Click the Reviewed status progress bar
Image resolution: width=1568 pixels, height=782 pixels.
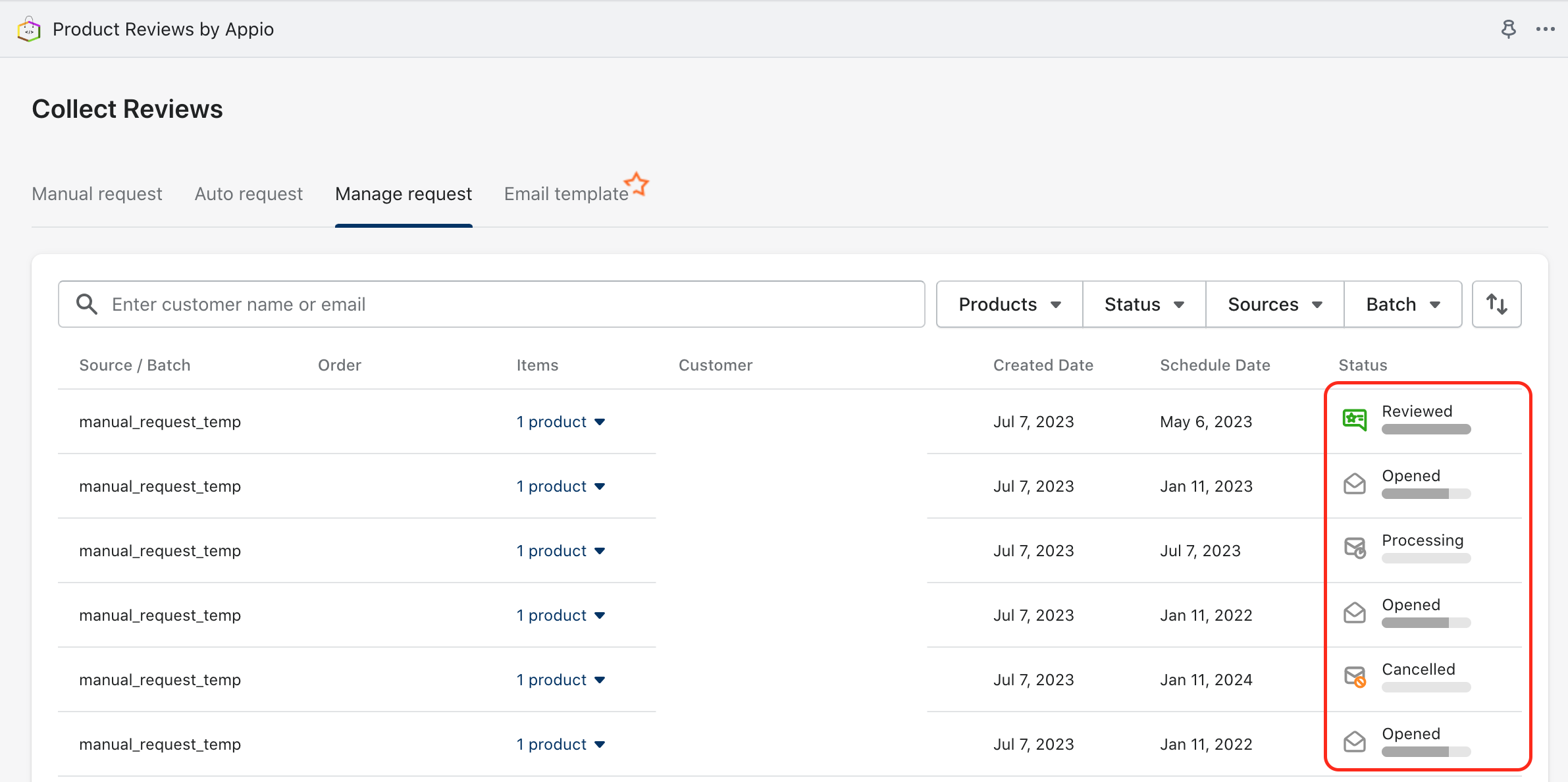coord(1426,430)
